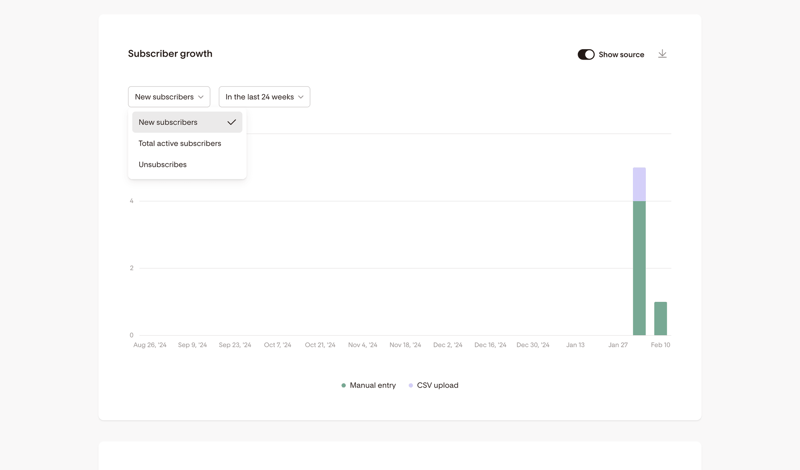The width and height of the screenshot is (800, 470).
Task: Click the y-axis value 4
Action: 132,201
